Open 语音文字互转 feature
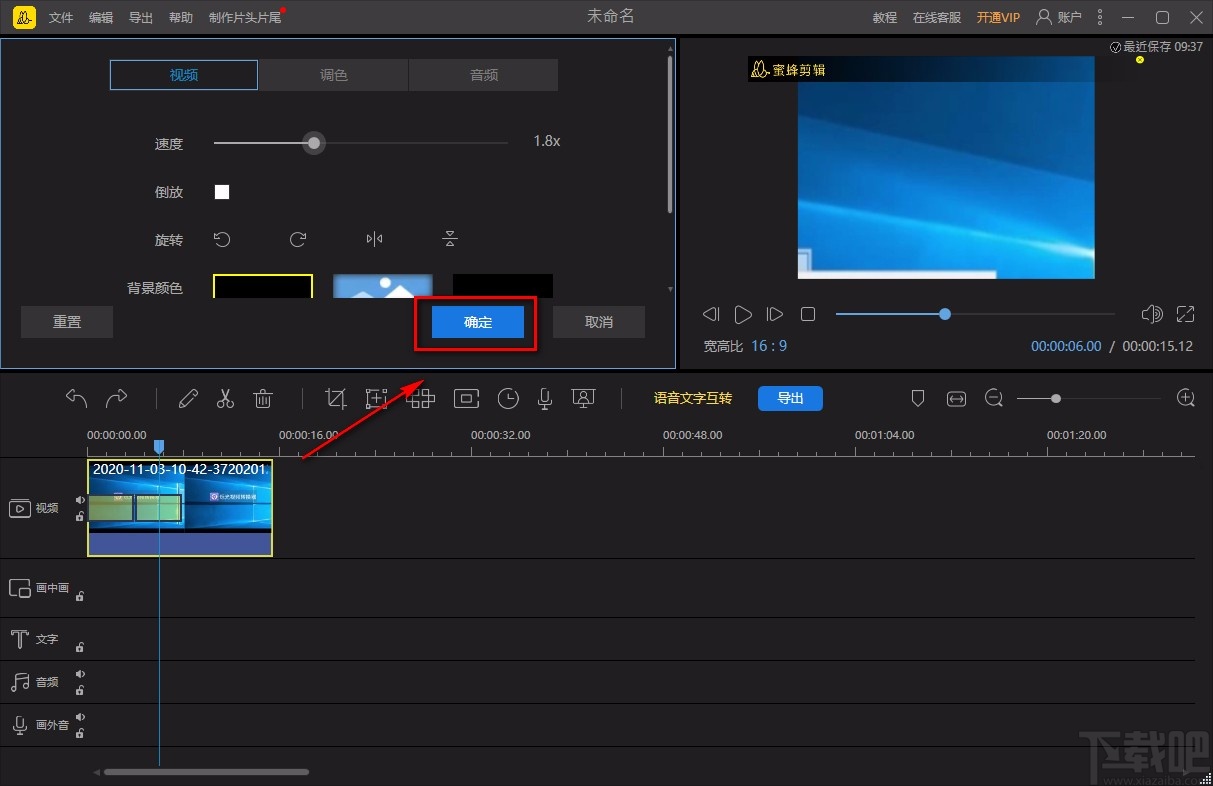The width and height of the screenshot is (1213, 786). (x=693, y=398)
